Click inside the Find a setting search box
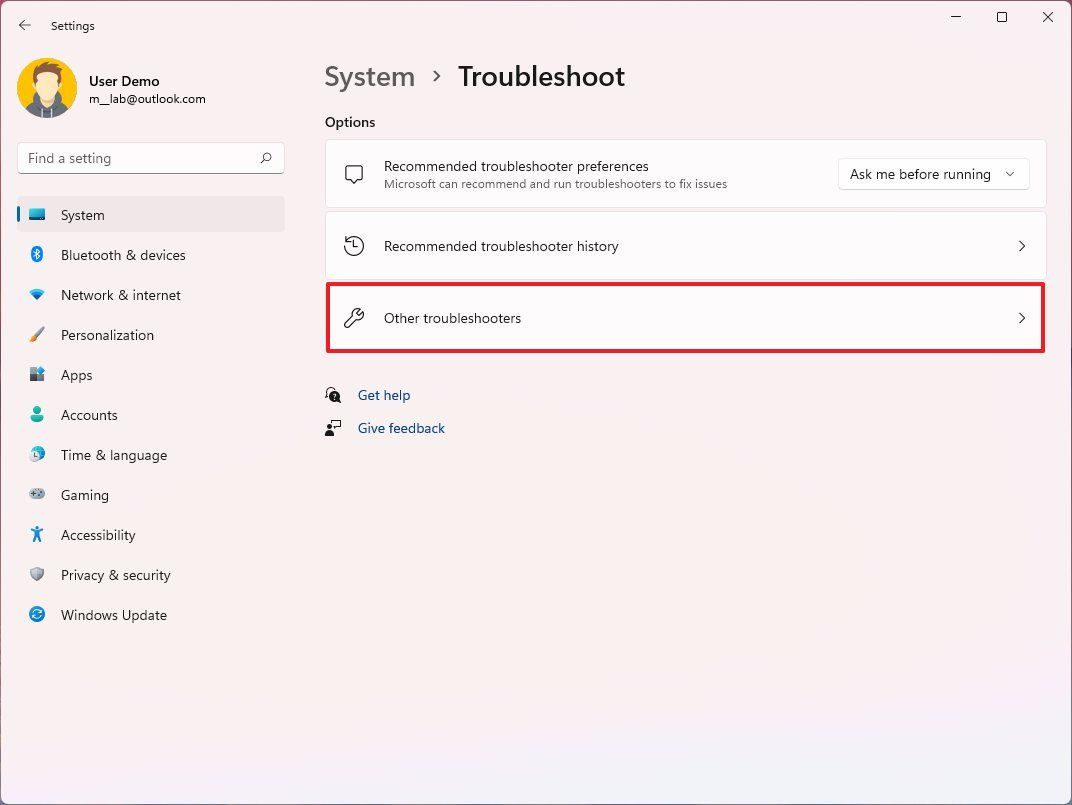Image resolution: width=1072 pixels, height=805 pixels. 150,157
